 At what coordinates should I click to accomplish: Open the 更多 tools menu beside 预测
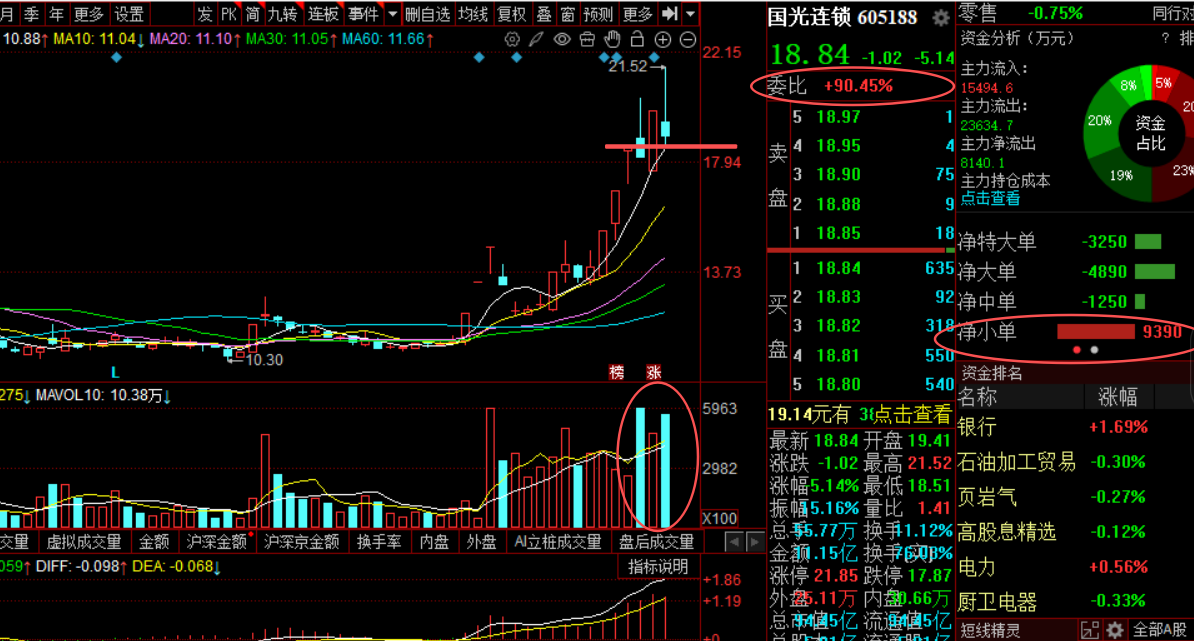point(637,14)
